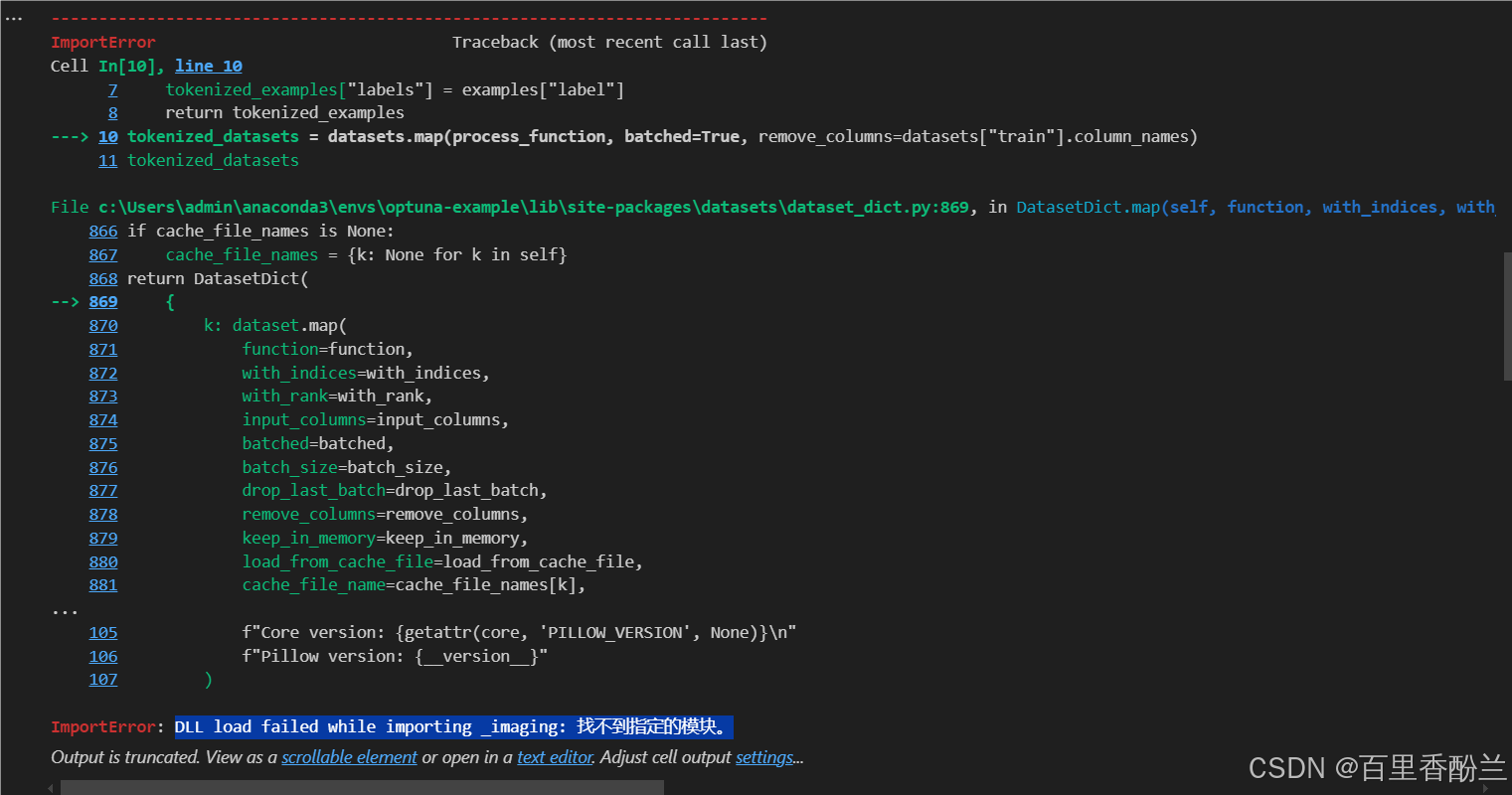Open cell output settings link

(x=764, y=757)
